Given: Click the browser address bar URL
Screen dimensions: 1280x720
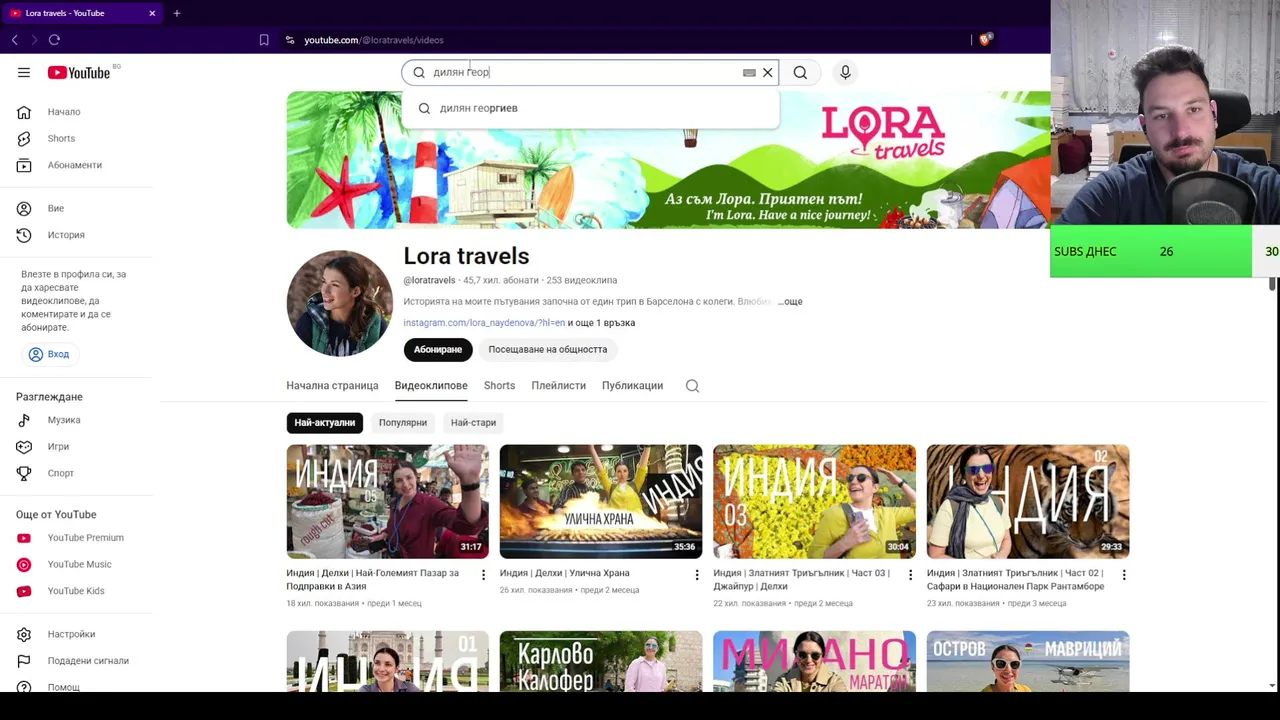Looking at the screenshot, I should 374,40.
